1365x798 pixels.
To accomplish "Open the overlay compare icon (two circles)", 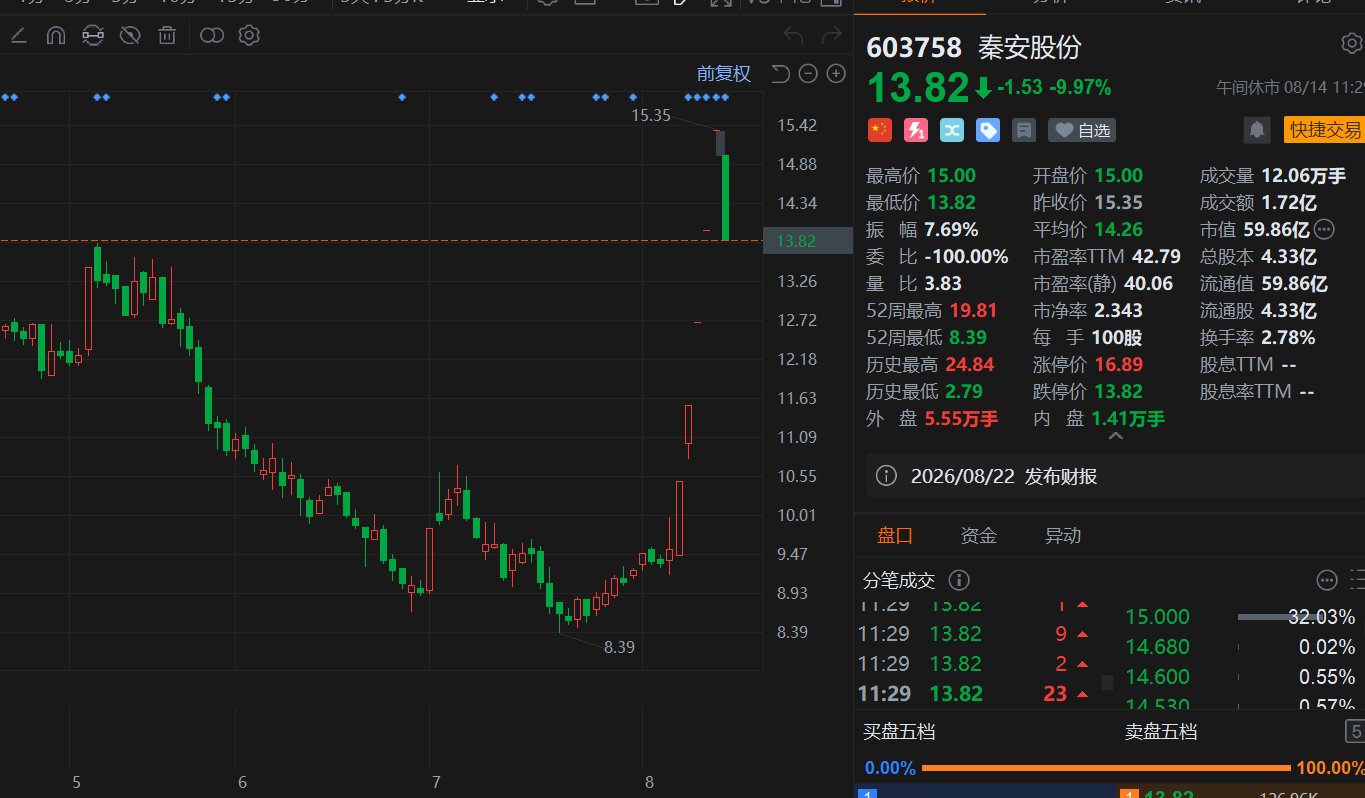I will pyautogui.click(x=211, y=37).
